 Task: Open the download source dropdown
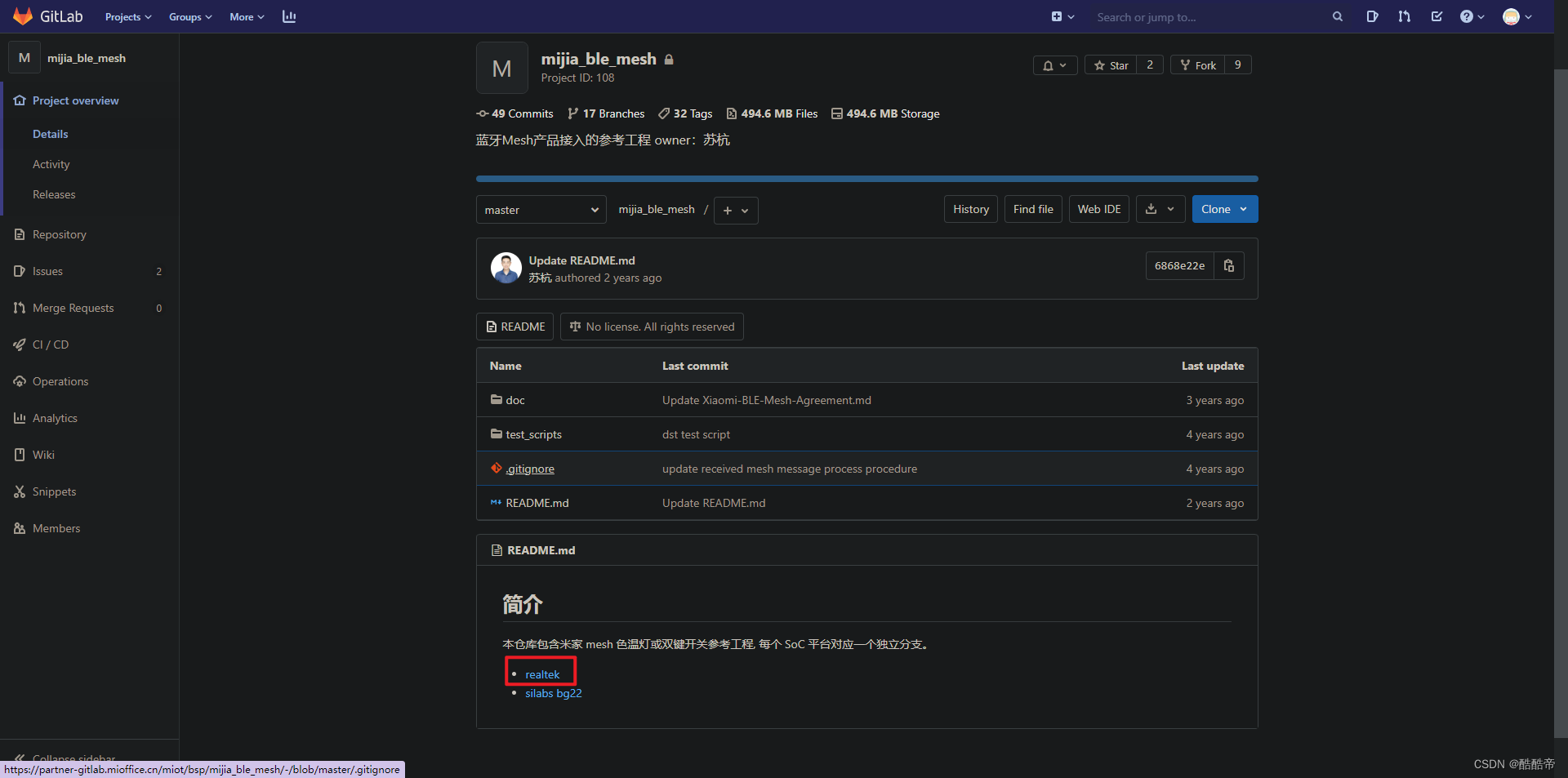(1160, 209)
